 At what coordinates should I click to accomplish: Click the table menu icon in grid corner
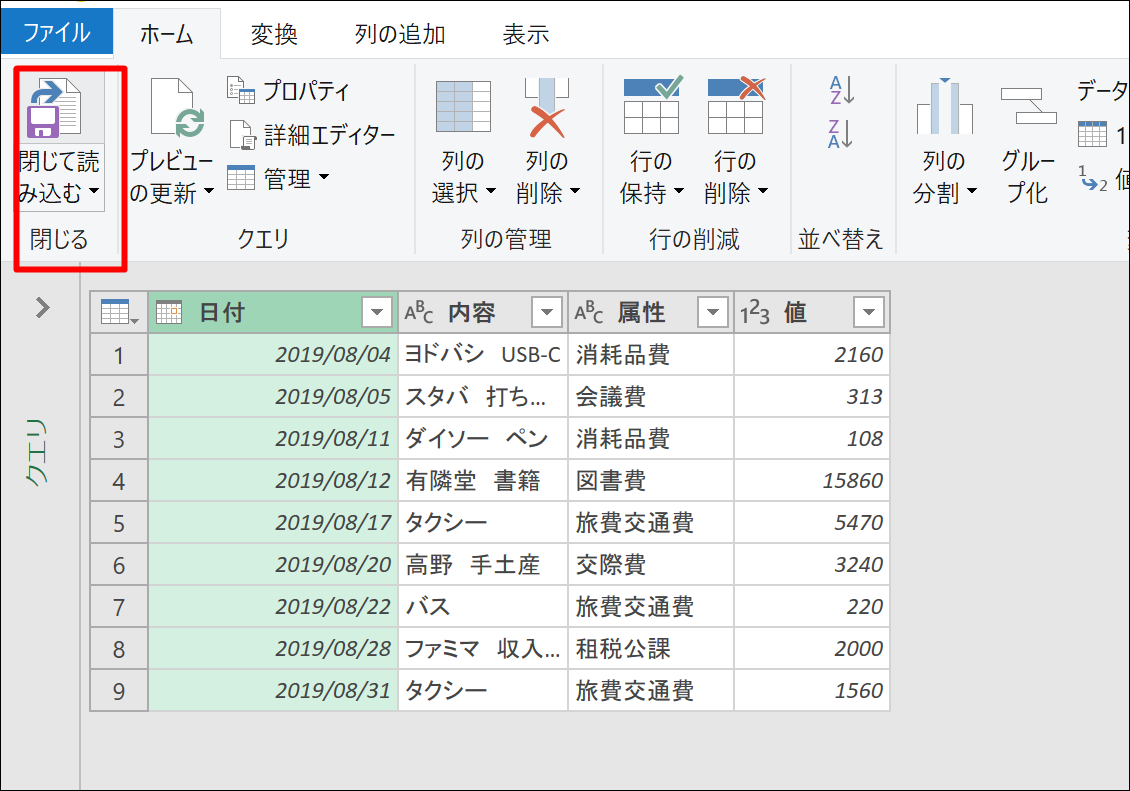[119, 312]
